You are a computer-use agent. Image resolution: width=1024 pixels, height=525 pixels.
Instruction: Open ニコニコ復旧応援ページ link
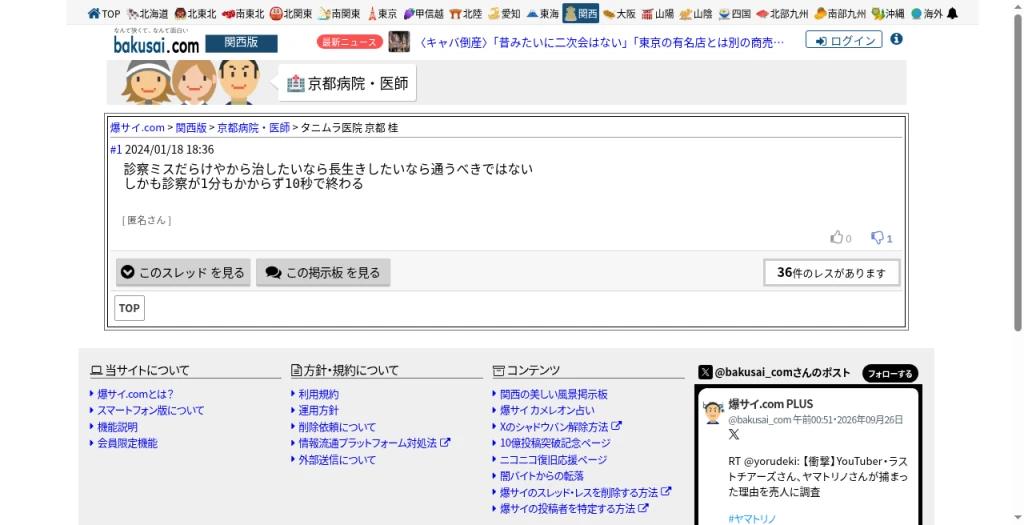pyautogui.click(x=554, y=460)
